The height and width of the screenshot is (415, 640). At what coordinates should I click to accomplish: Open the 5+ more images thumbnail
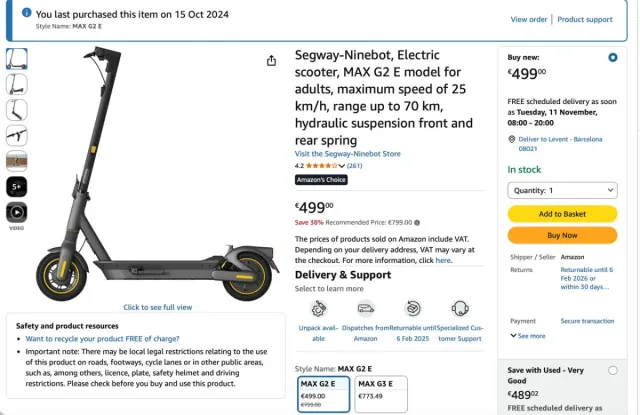tap(17, 186)
